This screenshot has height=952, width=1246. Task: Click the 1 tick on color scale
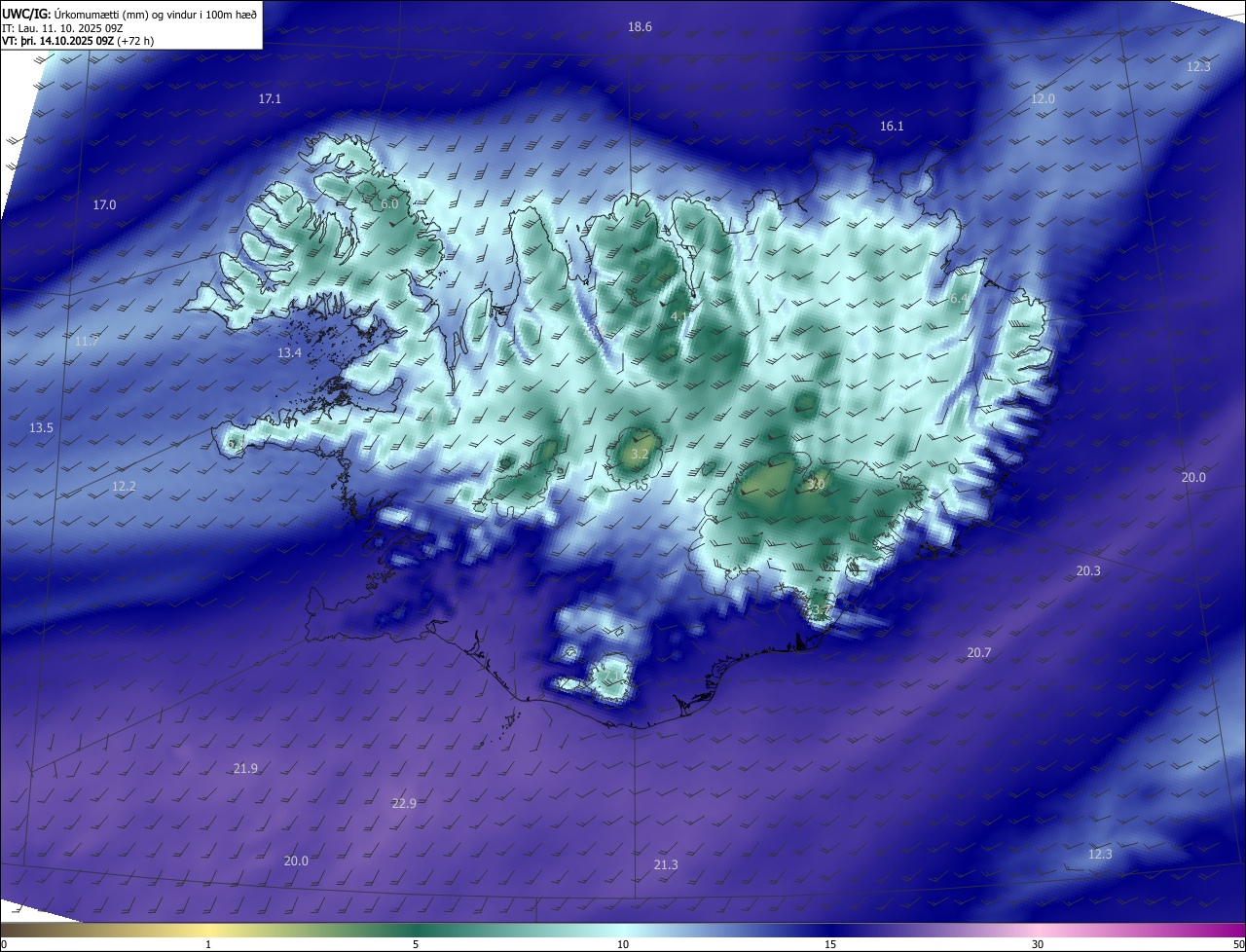208,944
